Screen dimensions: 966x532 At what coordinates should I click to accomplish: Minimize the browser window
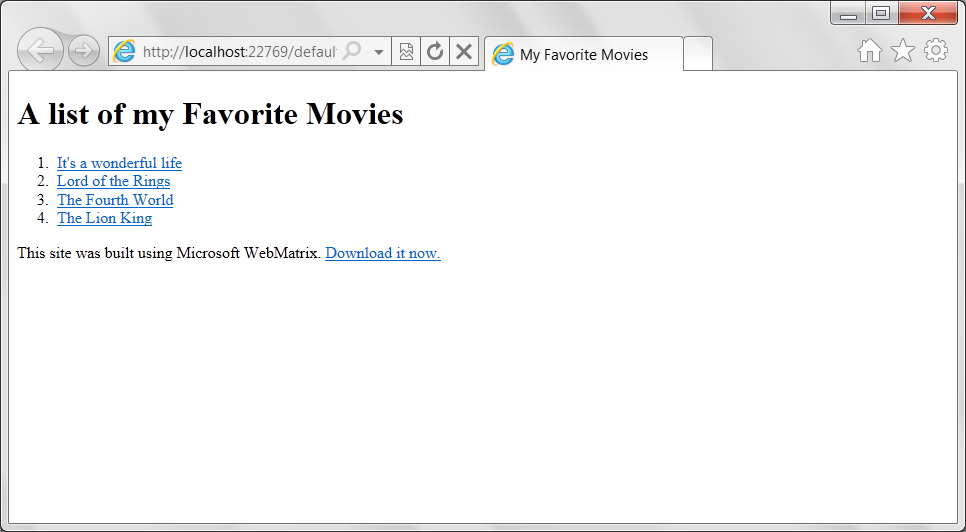tap(848, 13)
